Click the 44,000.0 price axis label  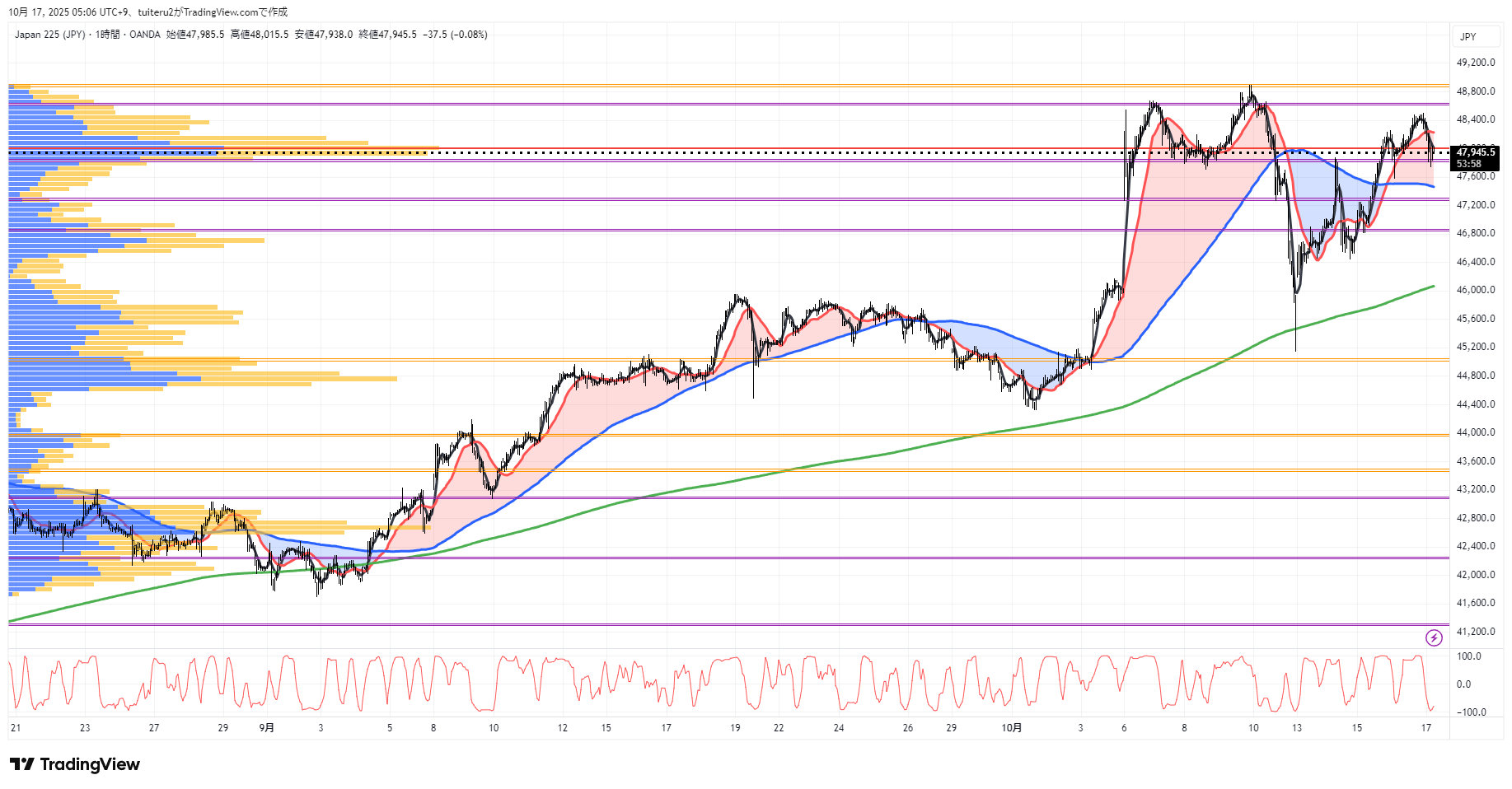click(1475, 432)
